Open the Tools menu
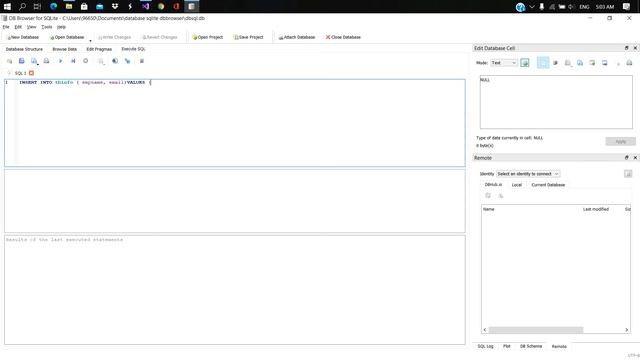This screenshot has width=640, height=360. point(47,27)
